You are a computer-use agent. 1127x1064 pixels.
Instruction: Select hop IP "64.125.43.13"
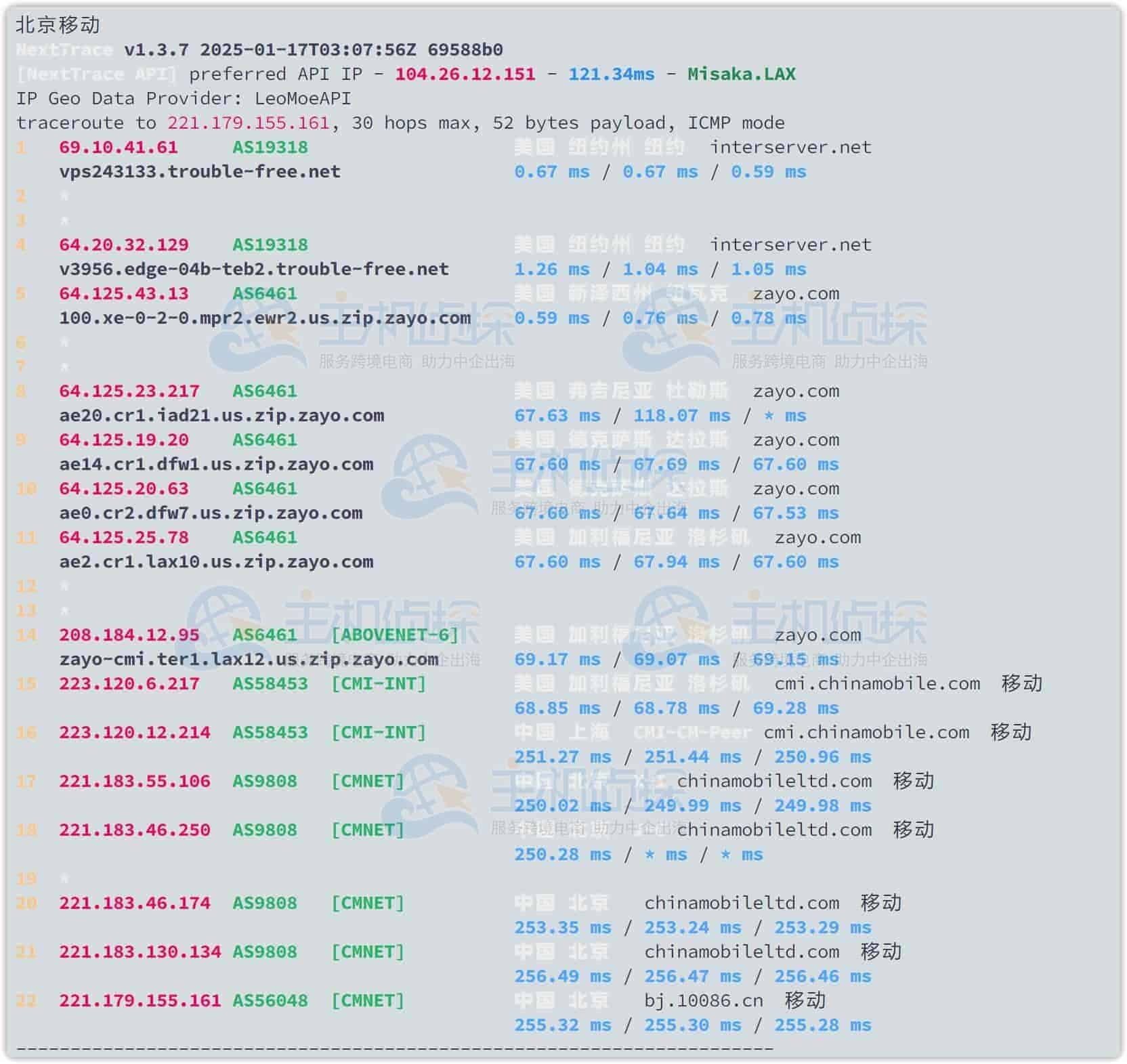click(x=124, y=293)
